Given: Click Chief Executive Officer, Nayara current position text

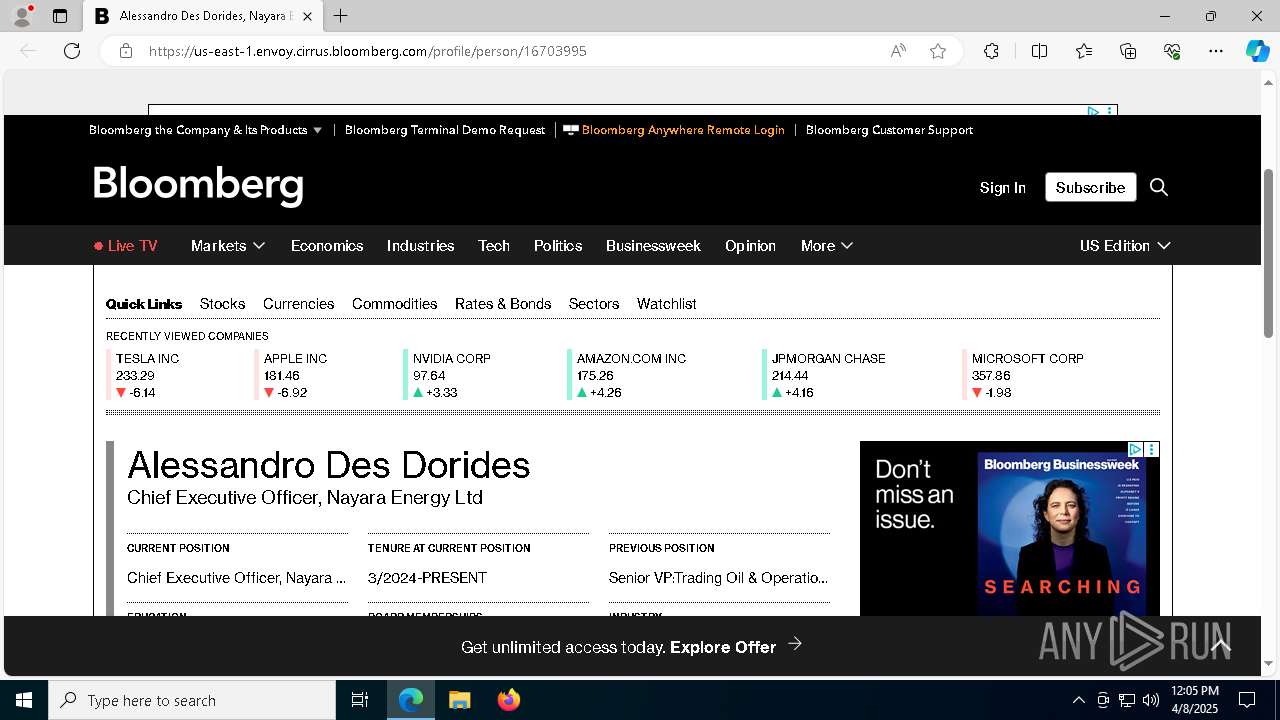Looking at the screenshot, I should [236, 578].
